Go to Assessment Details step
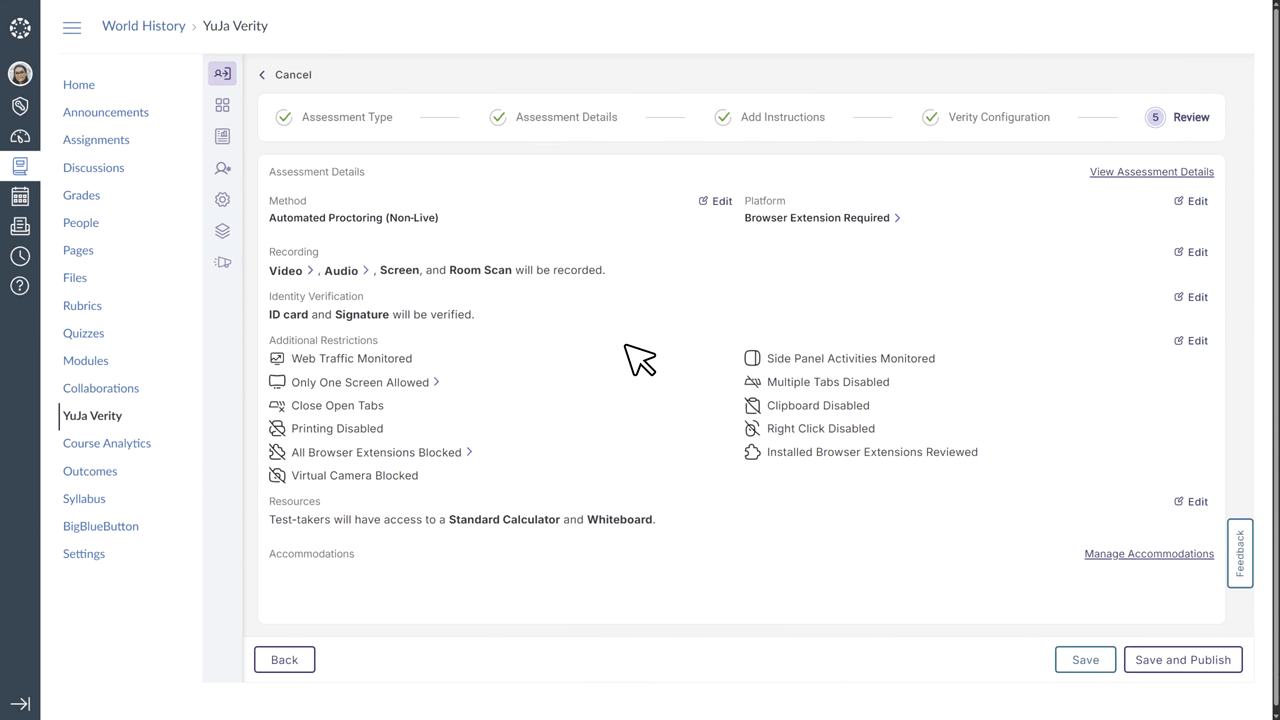Viewport: 1280px width, 720px height. point(553,117)
